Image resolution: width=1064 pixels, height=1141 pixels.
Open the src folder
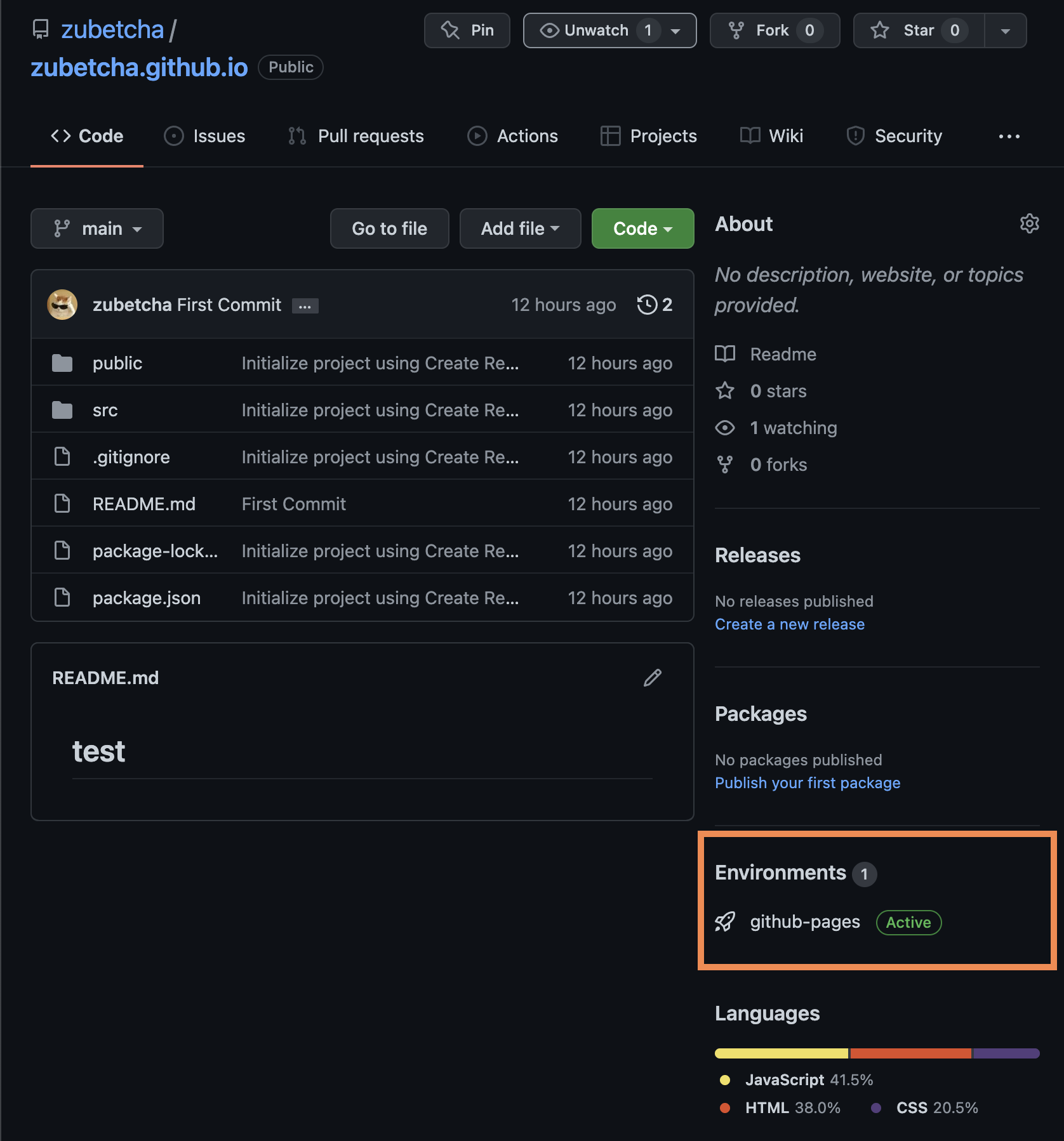(x=105, y=410)
